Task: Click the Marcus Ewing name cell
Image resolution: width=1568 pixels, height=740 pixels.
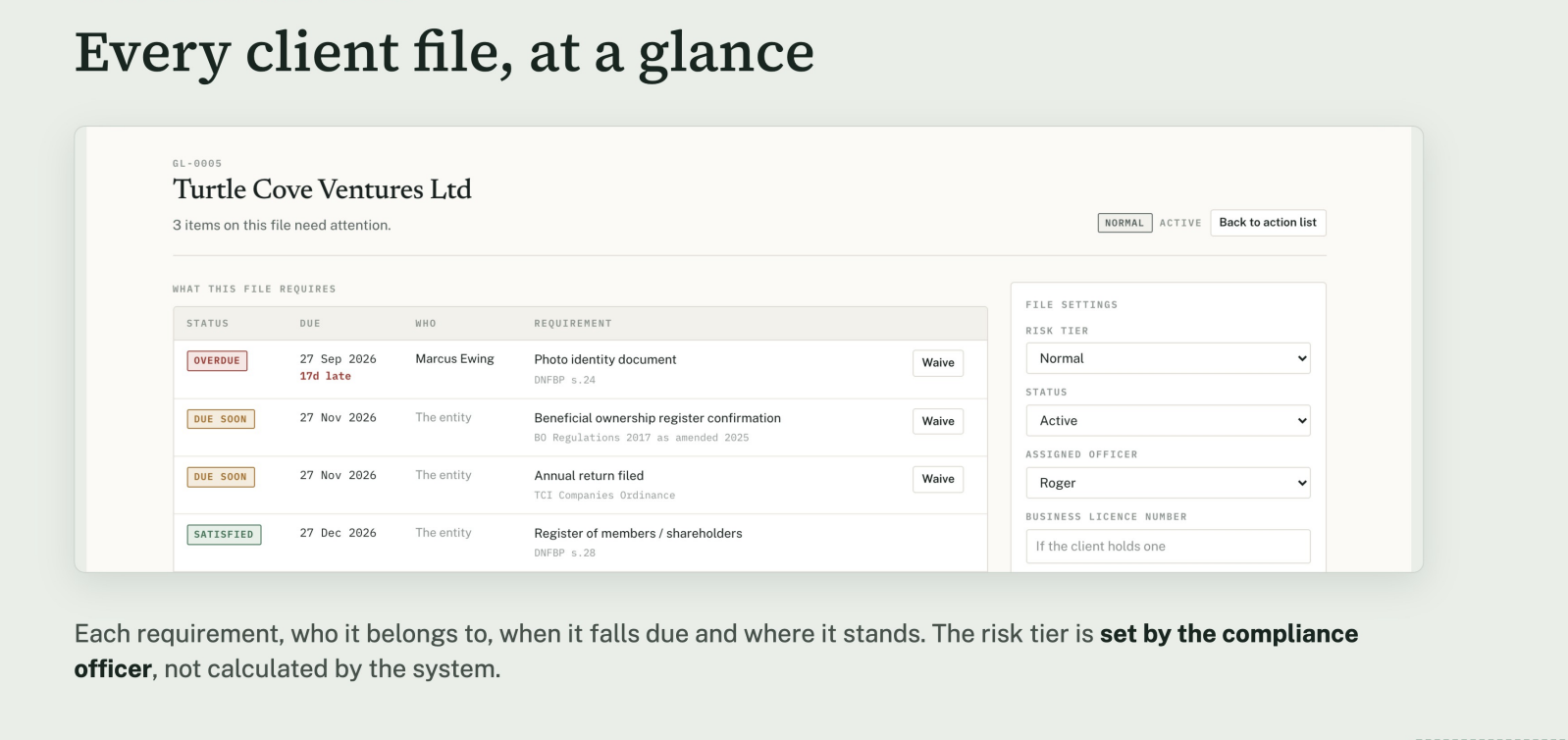Action: (x=454, y=359)
